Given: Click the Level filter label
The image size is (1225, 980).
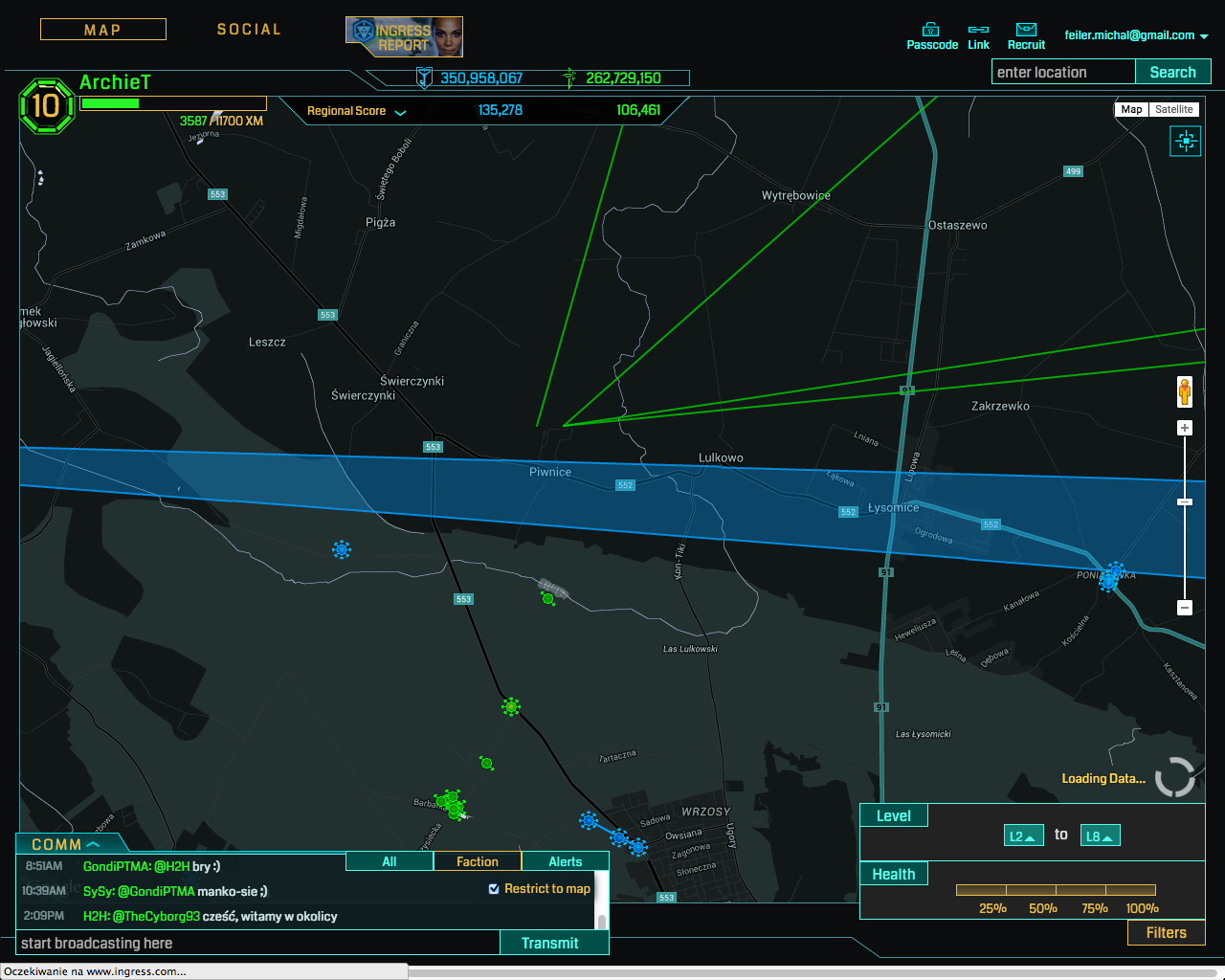Looking at the screenshot, I should point(893,815).
